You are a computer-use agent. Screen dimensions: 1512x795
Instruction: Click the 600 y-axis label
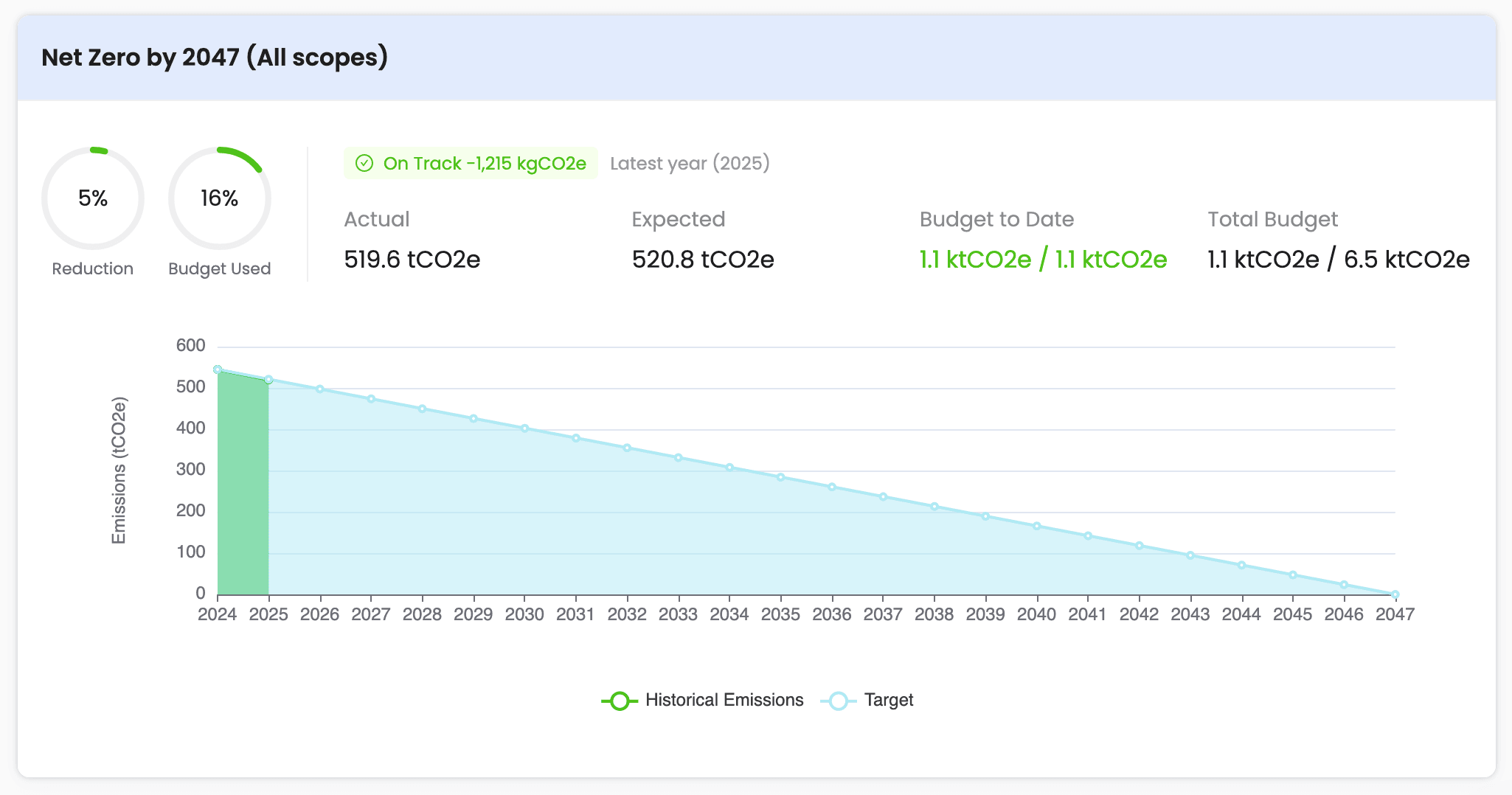point(190,346)
